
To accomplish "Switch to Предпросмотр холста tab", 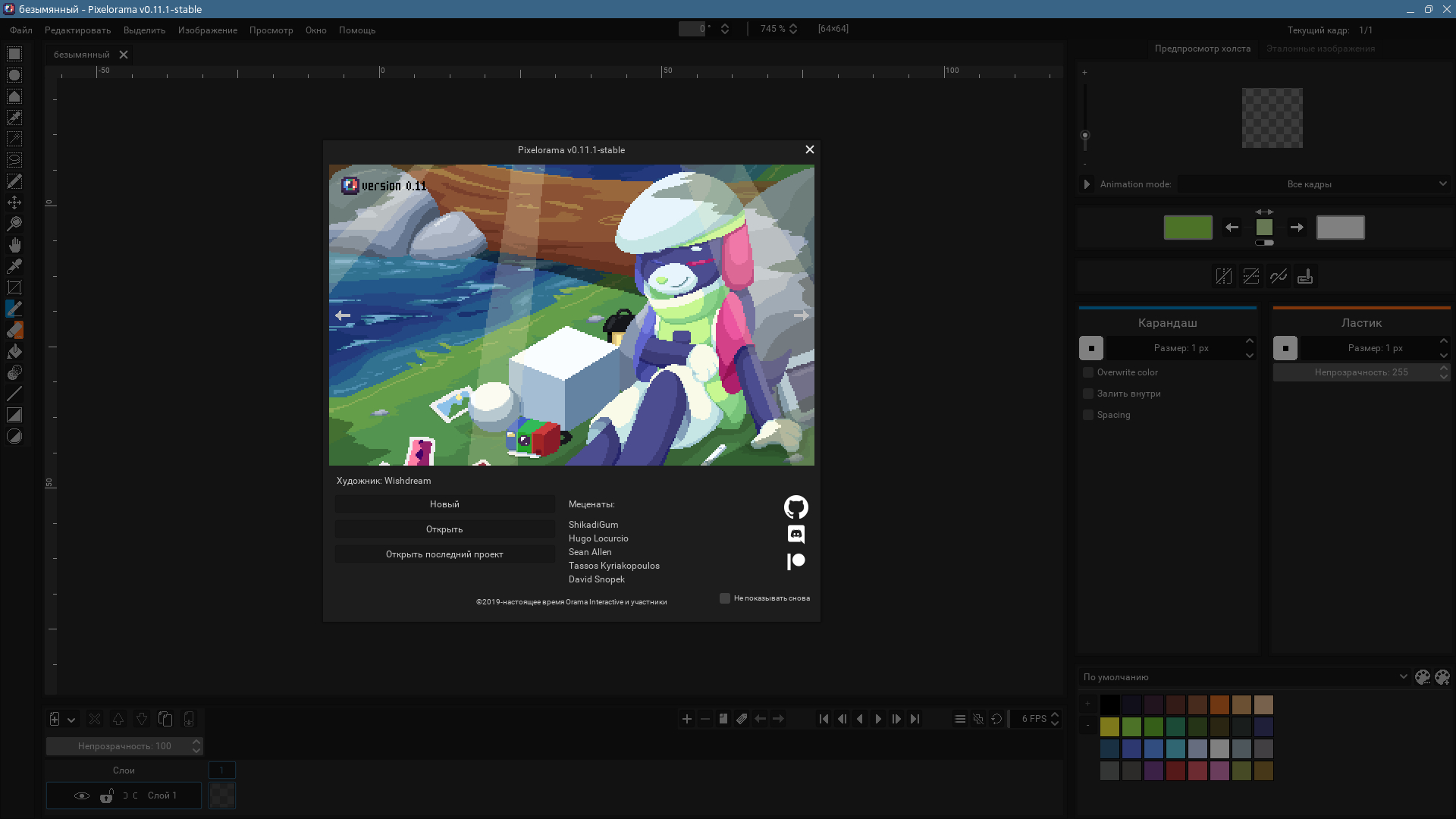I will 1203,49.
